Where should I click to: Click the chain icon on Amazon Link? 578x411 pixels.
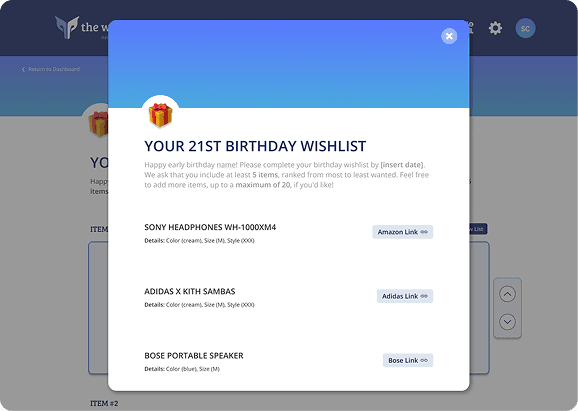(424, 232)
